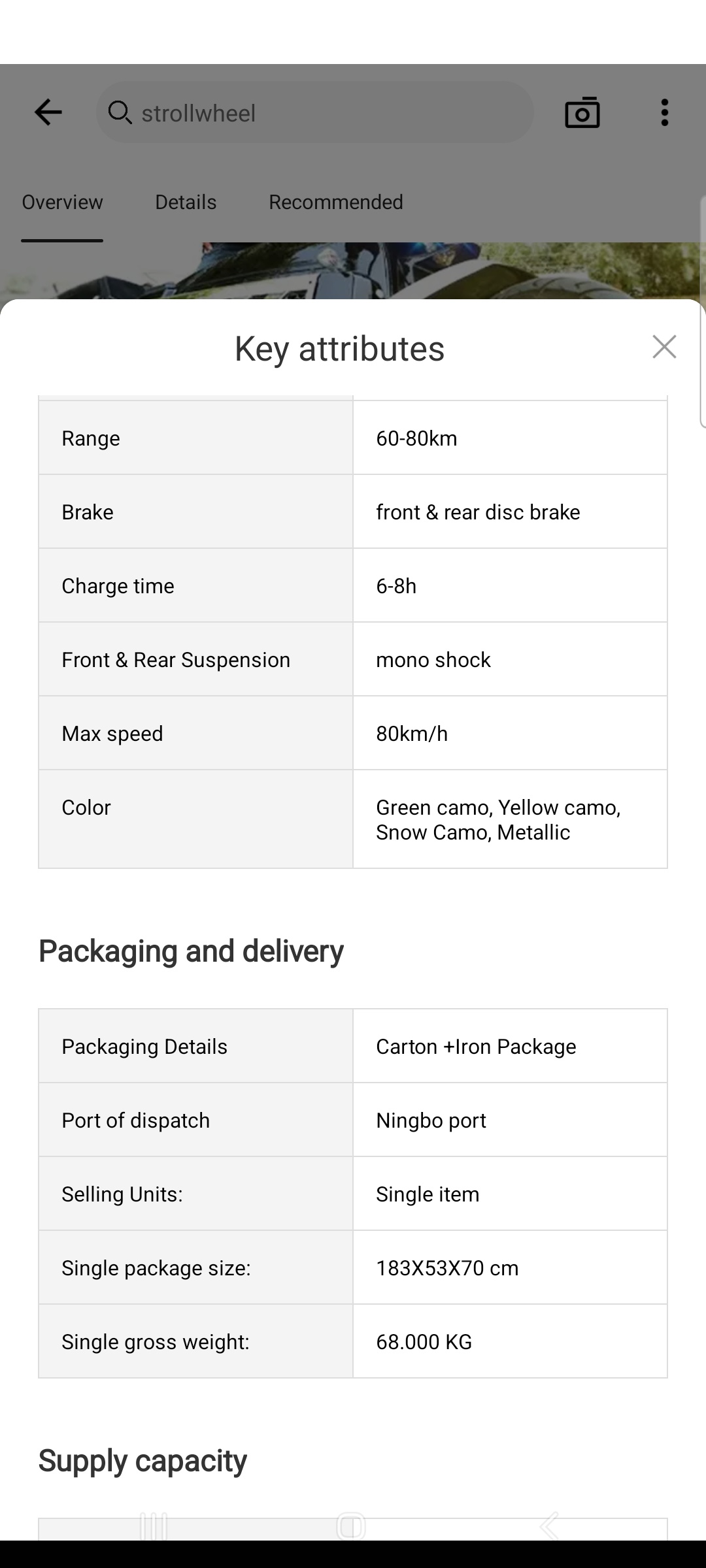Image resolution: width=706 pixels, height=1568 pixels.
Task: Tap the Ningbo port value
Action: (x=431, y=1120)
